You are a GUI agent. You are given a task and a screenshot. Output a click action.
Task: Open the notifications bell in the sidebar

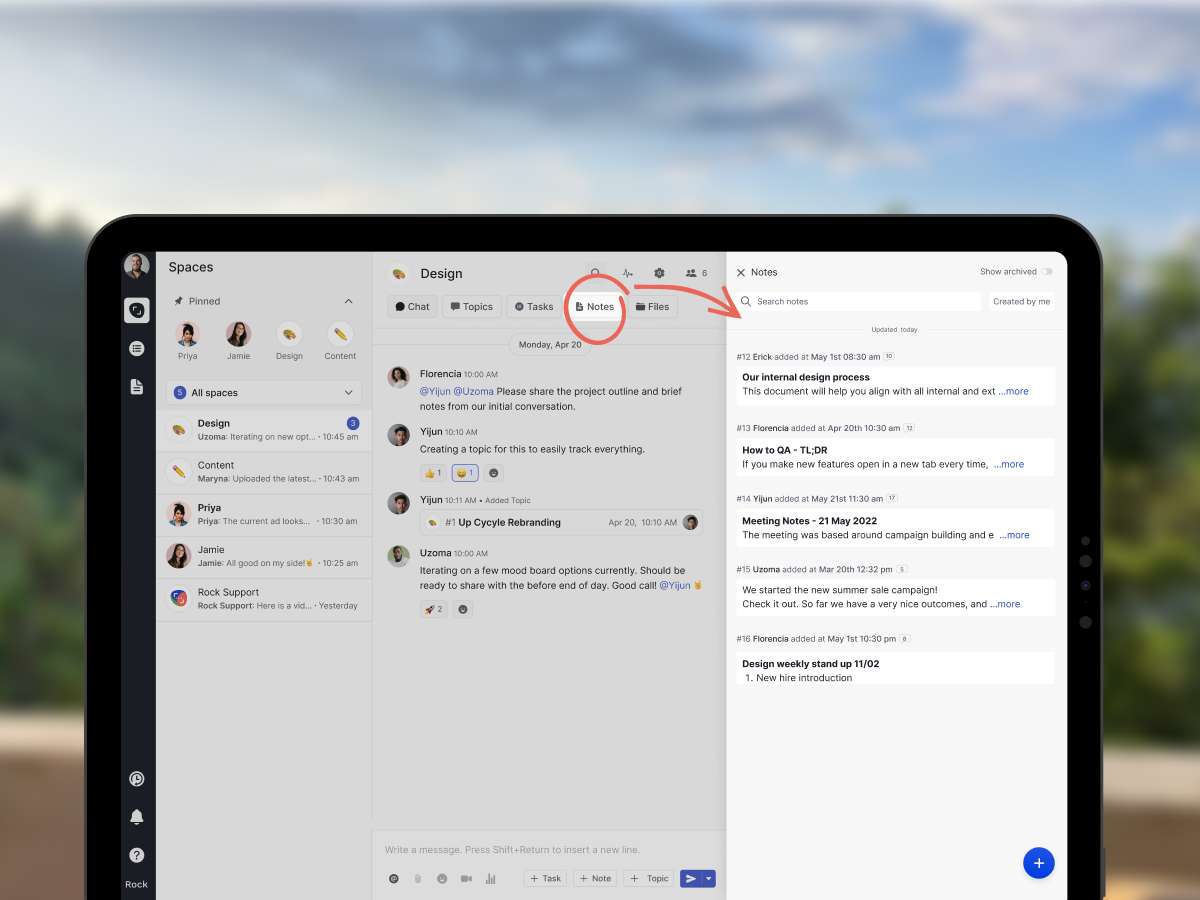[x=137, y=817]
